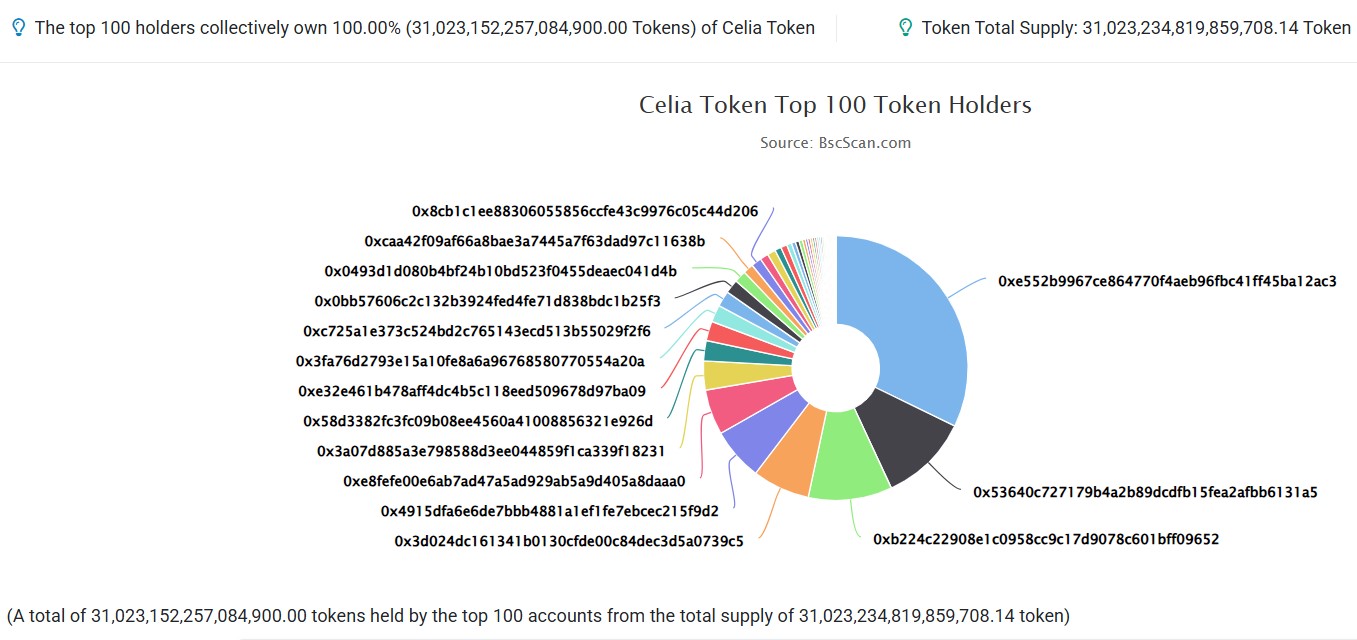Select the large light green pie slice
This screenshot has height=640, width=1357.
click(x=848, y=460)
